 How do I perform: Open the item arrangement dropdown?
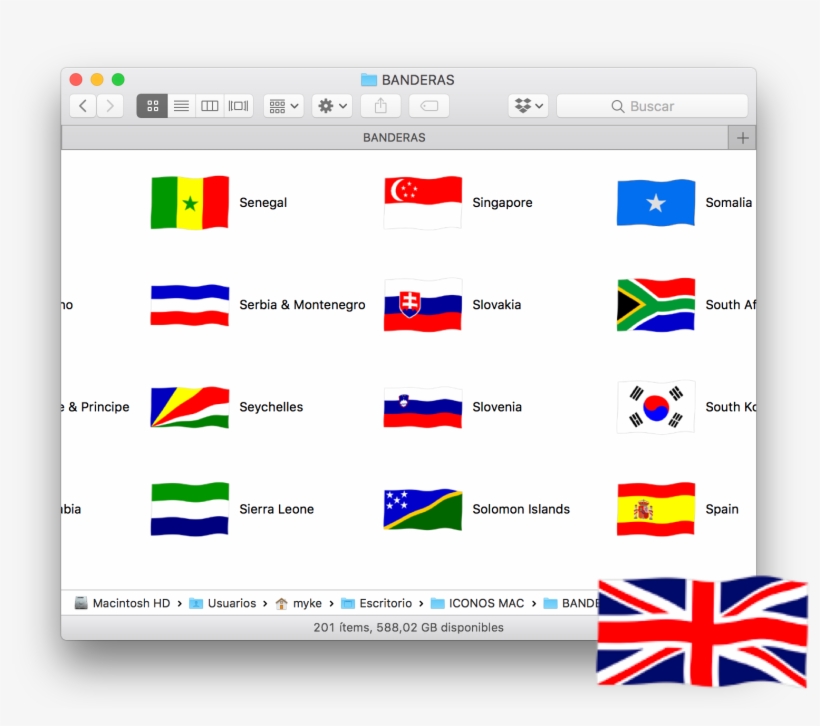[283, 106]
